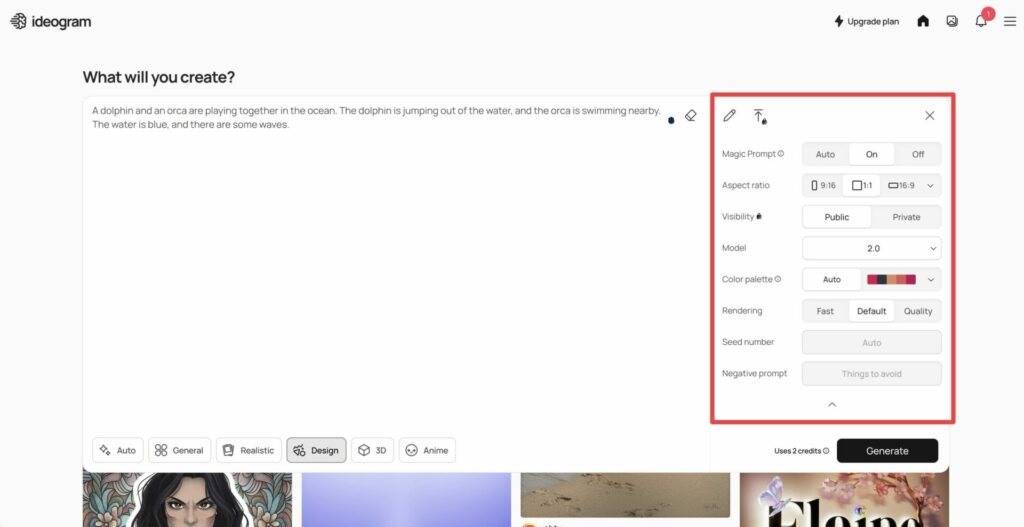Open the profile gallery icon
1024x527 pixels.
(952, 21)
